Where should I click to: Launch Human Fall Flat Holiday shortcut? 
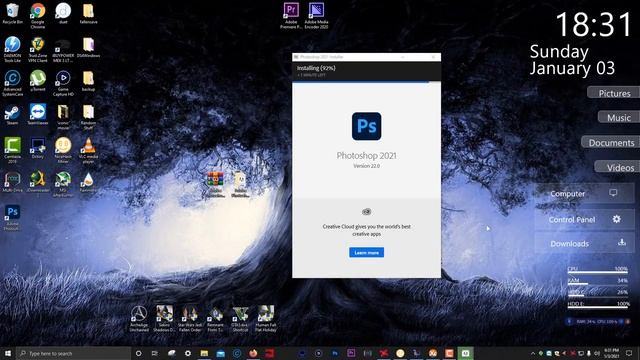coord(266,318)
